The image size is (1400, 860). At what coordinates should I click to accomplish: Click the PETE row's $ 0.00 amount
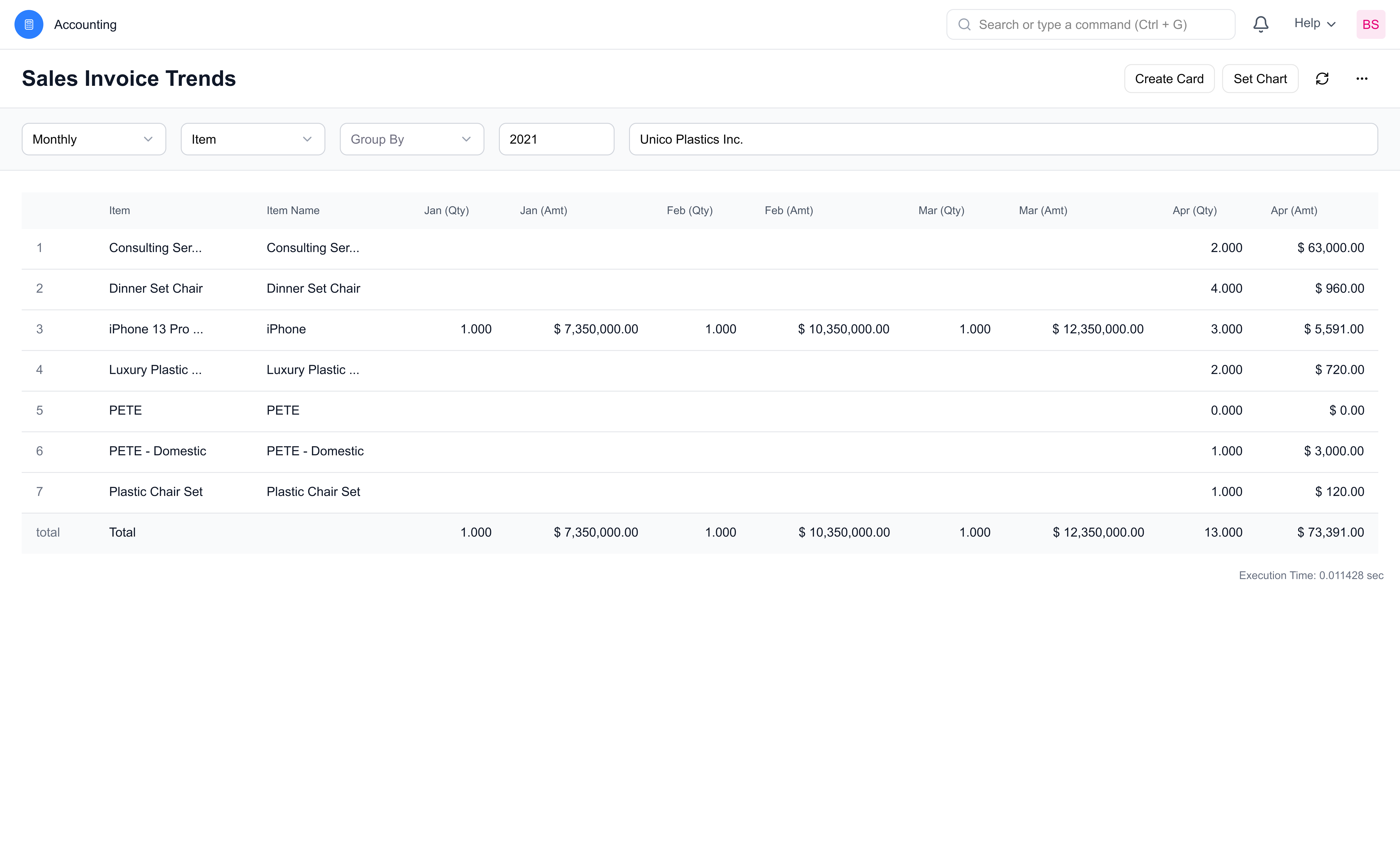pyautogui.click(x=1346, y=411)
